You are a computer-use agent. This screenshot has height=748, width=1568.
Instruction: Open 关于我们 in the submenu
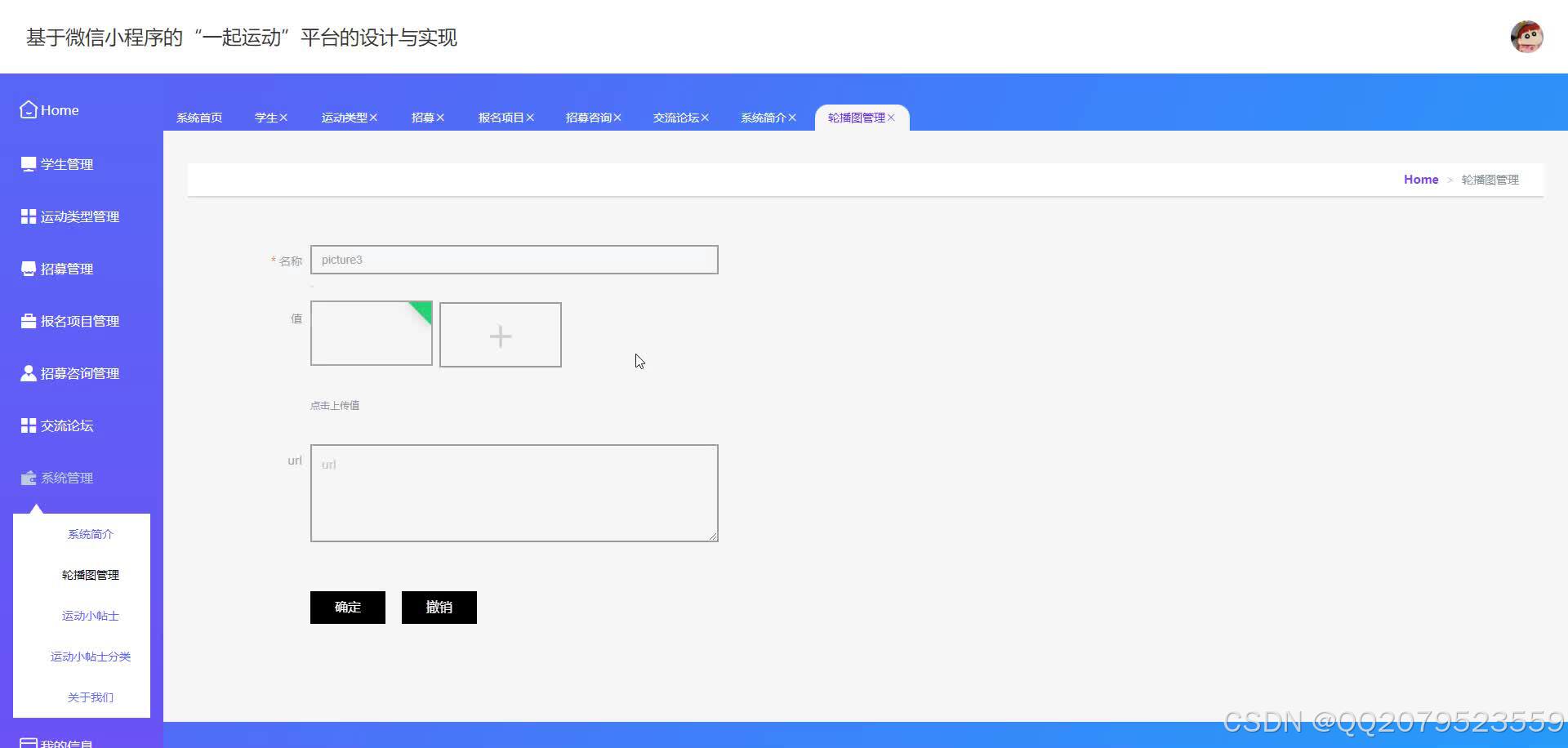(x=91, y=697)
